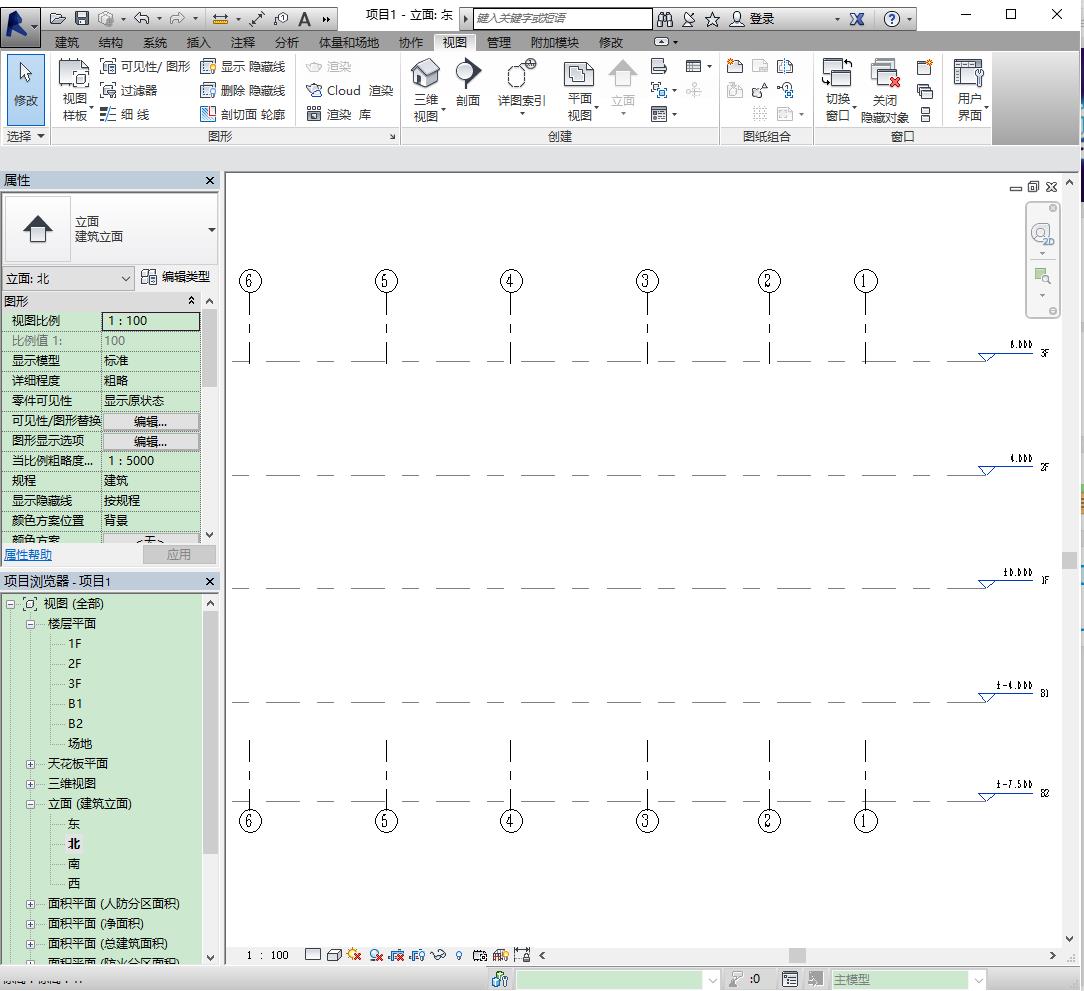Toggle Thin Lines display
Image resolution: width=1084 pixels, height=991 pixels.
pyautogui.click(x=124, y=114)
